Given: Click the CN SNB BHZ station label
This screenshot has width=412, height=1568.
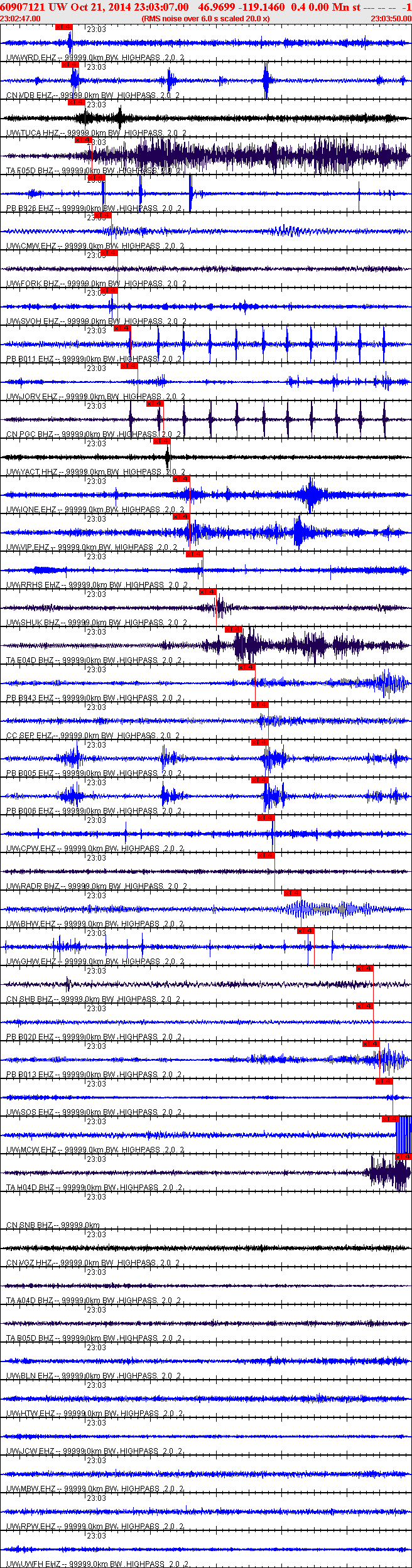Looking at the screenshot, I should coord(53,1225).
